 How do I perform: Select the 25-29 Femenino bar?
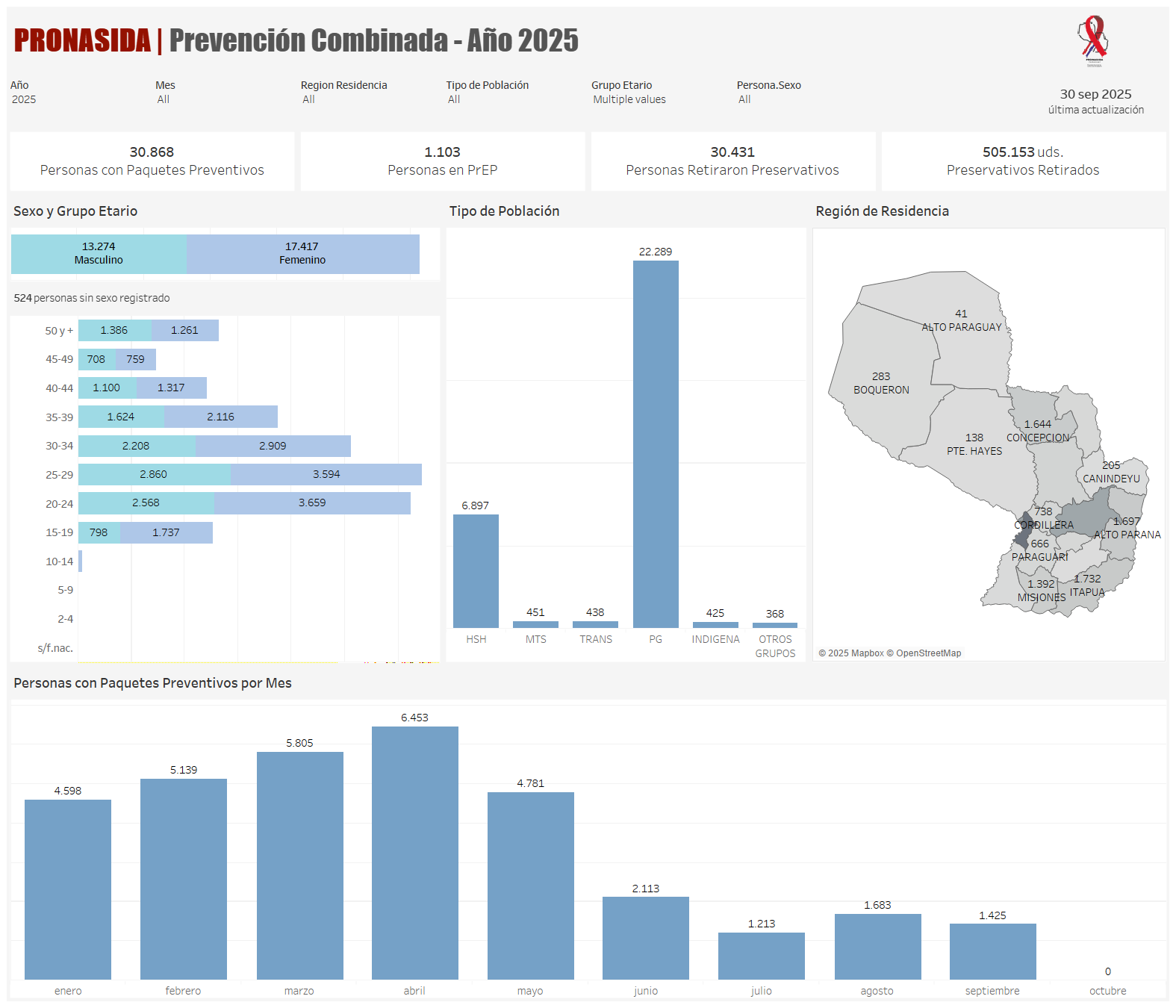tap(326, 474)
